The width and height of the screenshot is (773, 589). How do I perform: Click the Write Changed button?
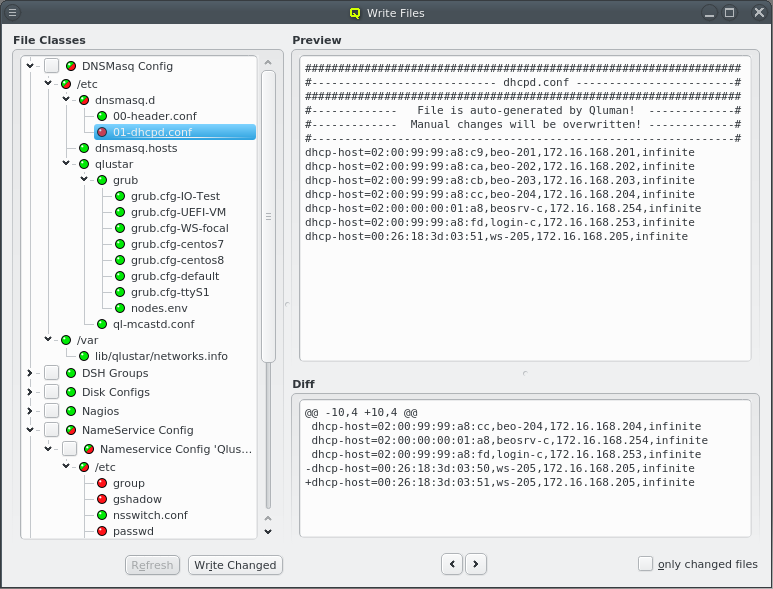click(235, 565)
